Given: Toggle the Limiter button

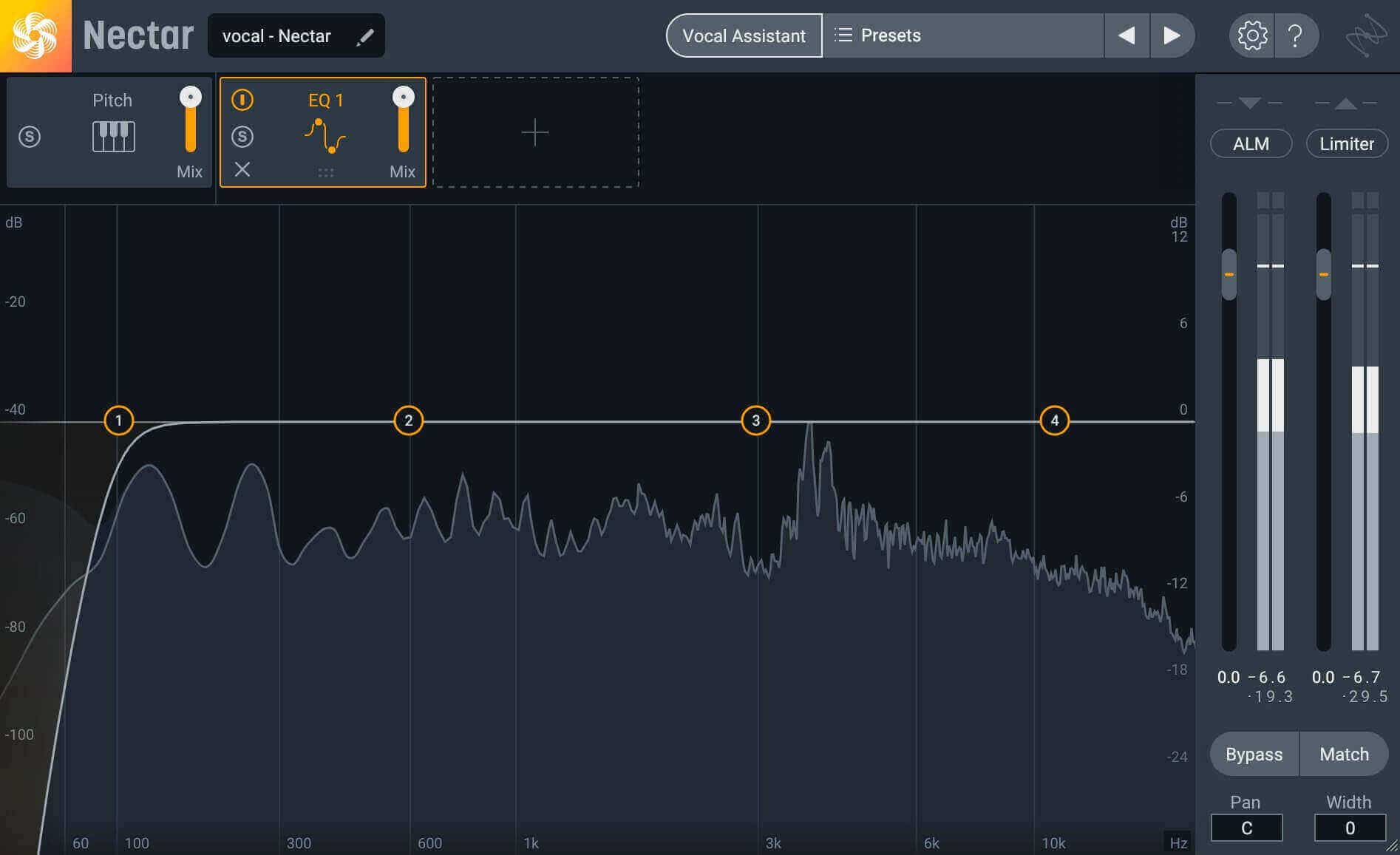Looking at the screenshot, I should coord(1347,143).
